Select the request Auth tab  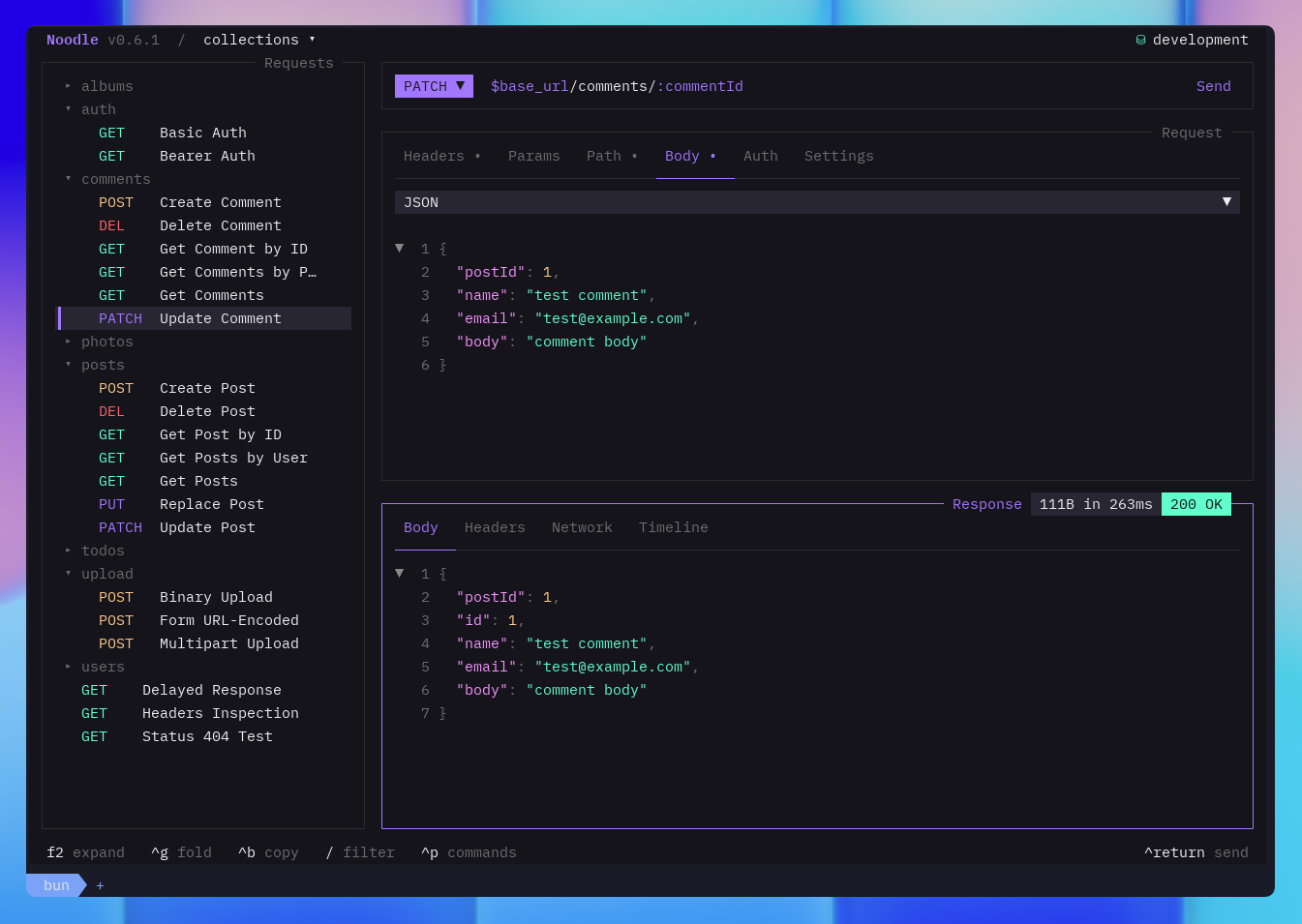point(761,156)
